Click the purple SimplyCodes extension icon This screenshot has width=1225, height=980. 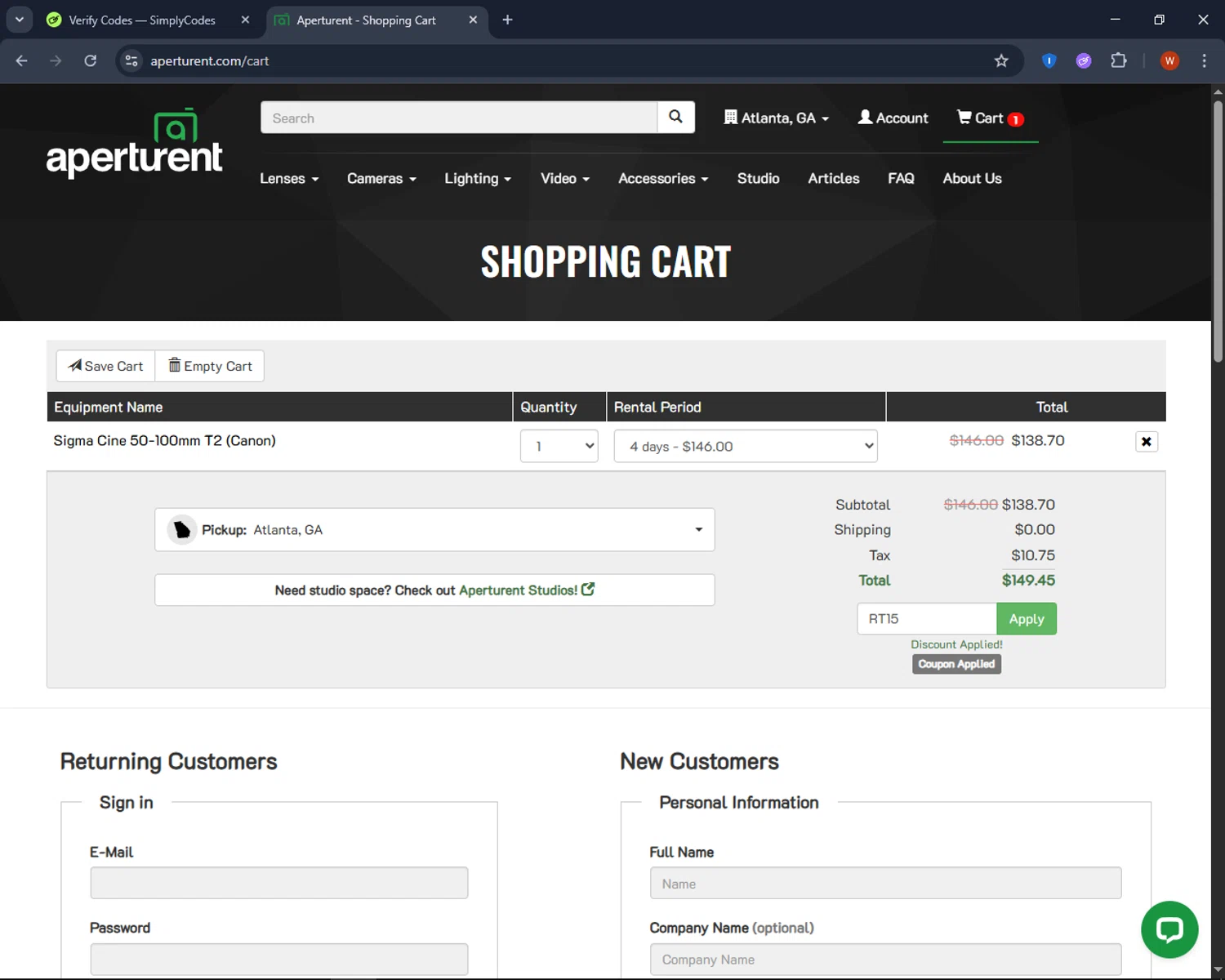[x=1084, y=60]
